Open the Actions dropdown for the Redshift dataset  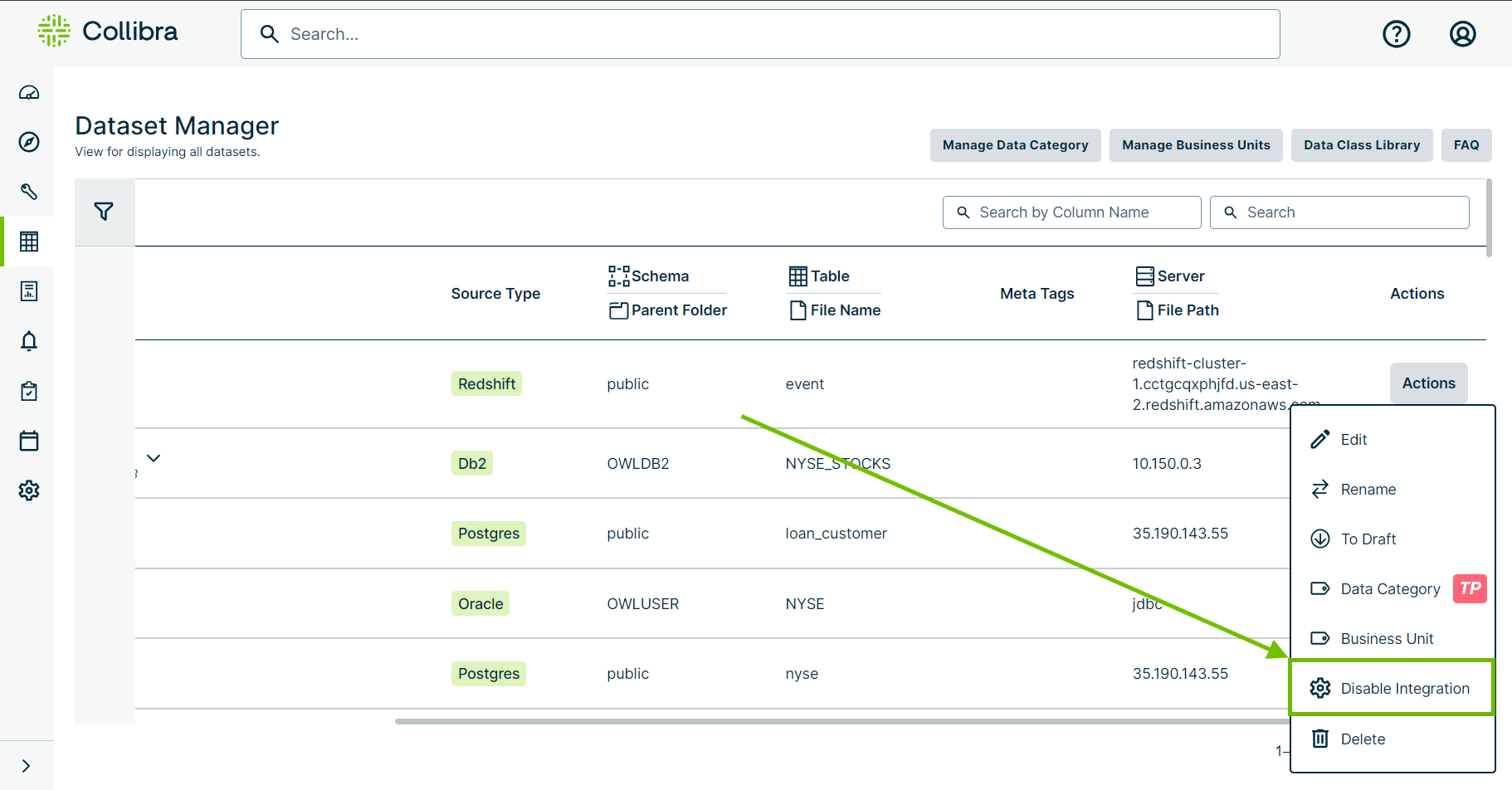click(1428, 383)
